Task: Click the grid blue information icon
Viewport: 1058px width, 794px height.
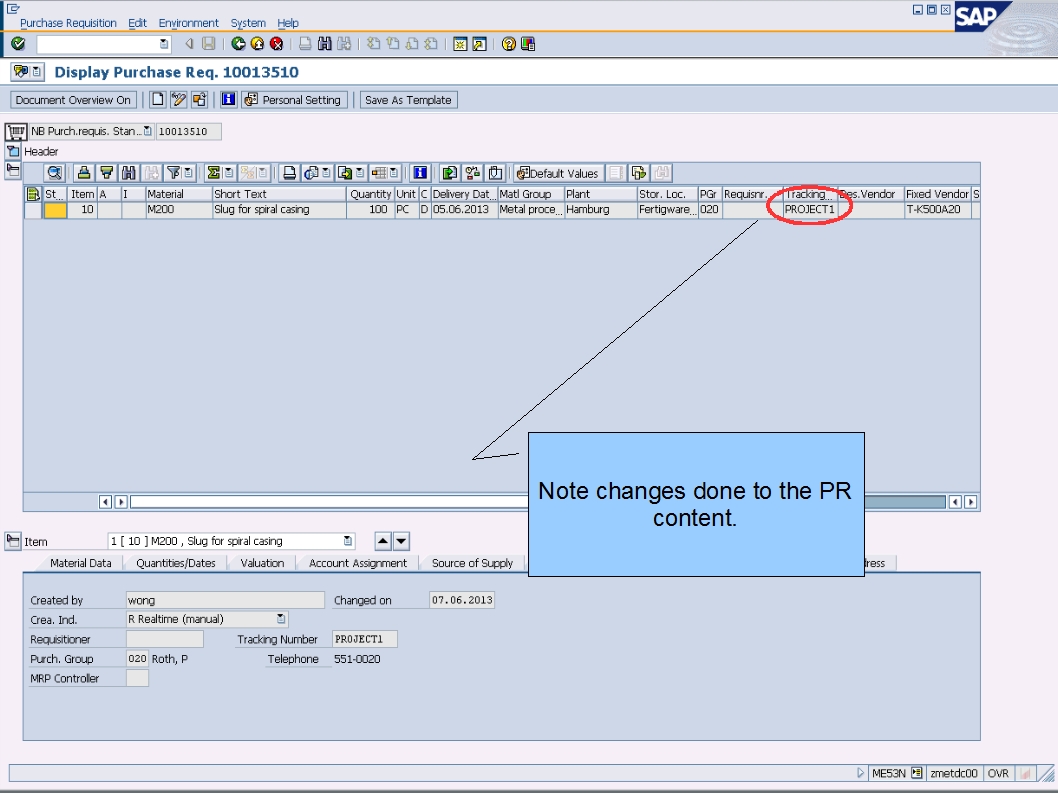Action: coord(420,173)
